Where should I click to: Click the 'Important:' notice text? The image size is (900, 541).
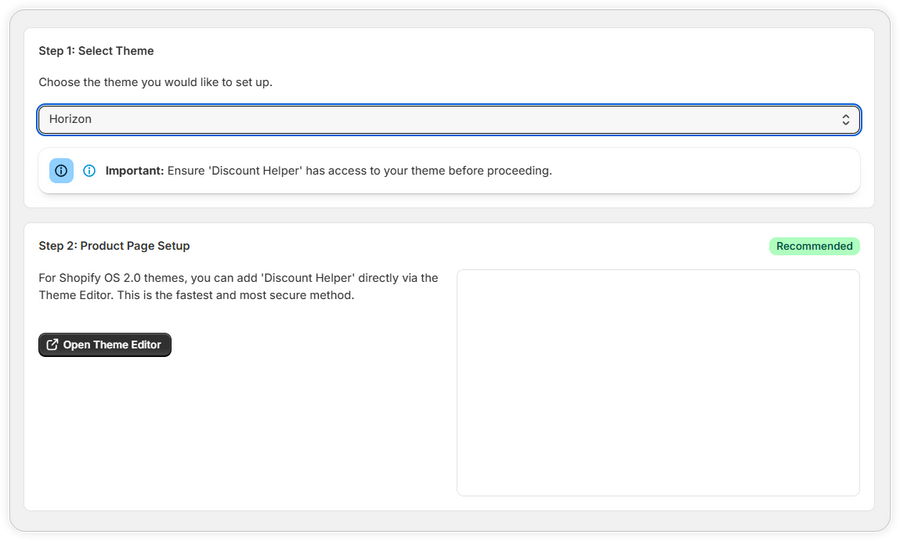point(329,170)
